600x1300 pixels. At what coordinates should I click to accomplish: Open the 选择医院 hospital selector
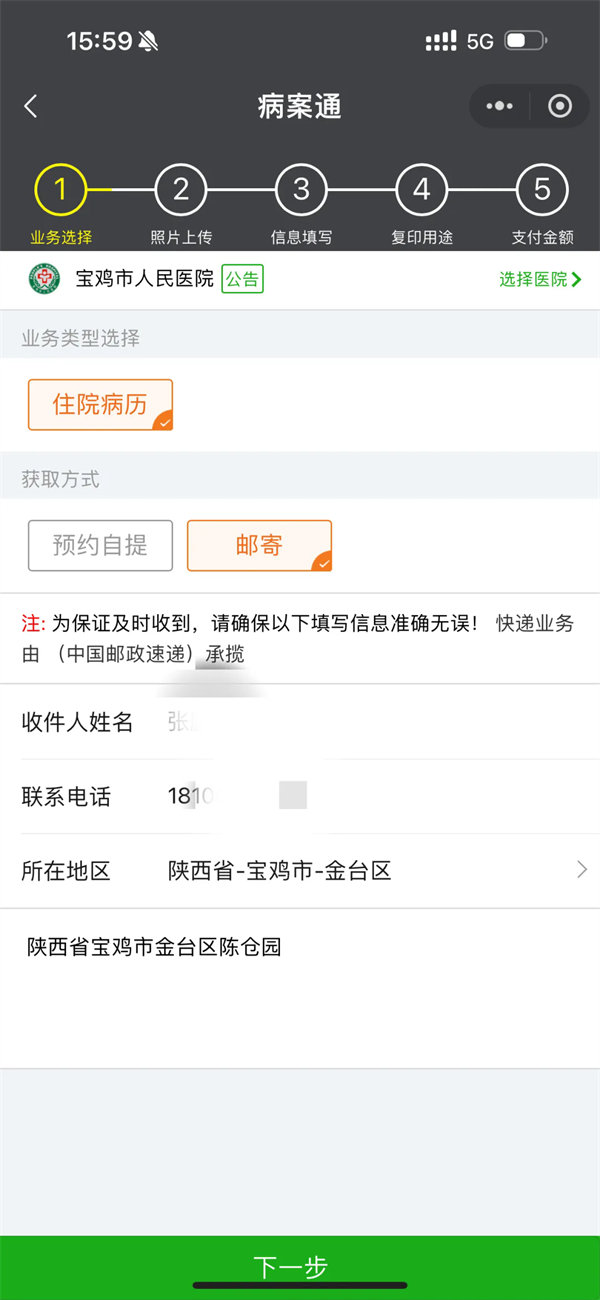(540, 279)
